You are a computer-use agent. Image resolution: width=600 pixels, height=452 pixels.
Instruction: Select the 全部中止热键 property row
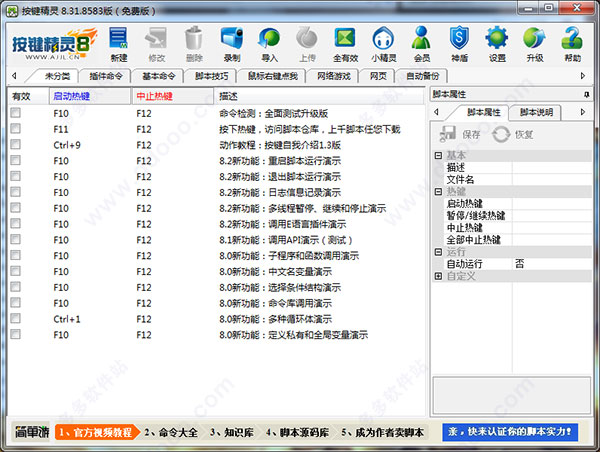coord(517,240)
